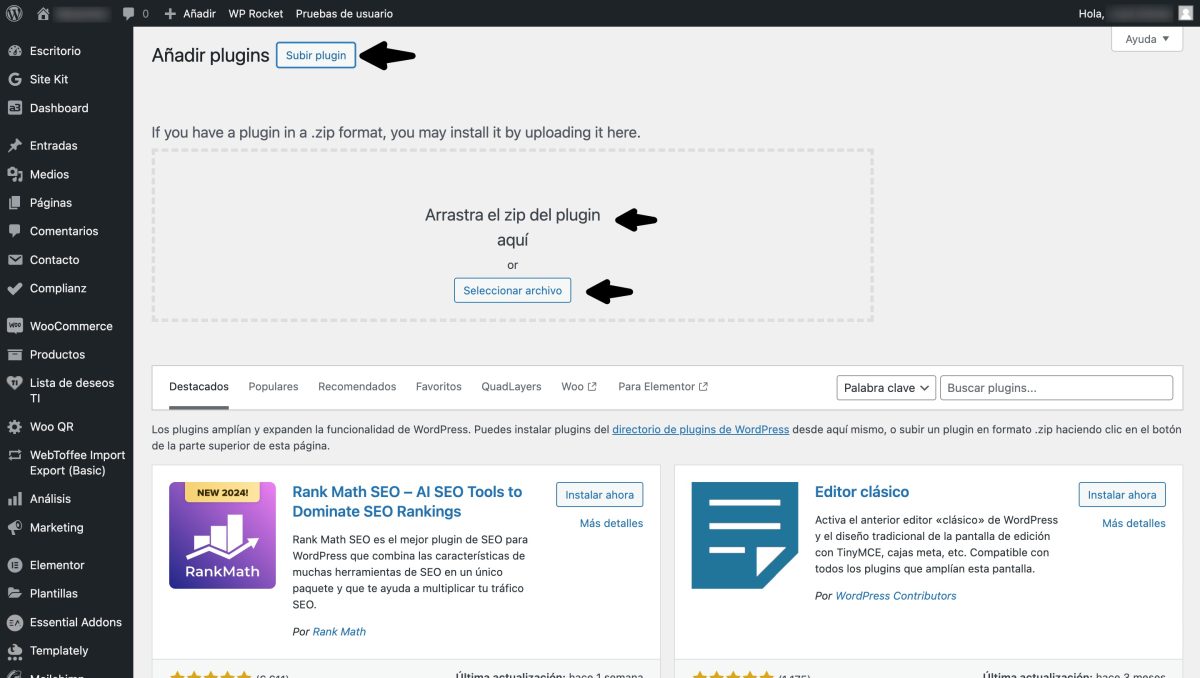
Task: Open the Ayuda panel expander
Action: click(1146, 38)
